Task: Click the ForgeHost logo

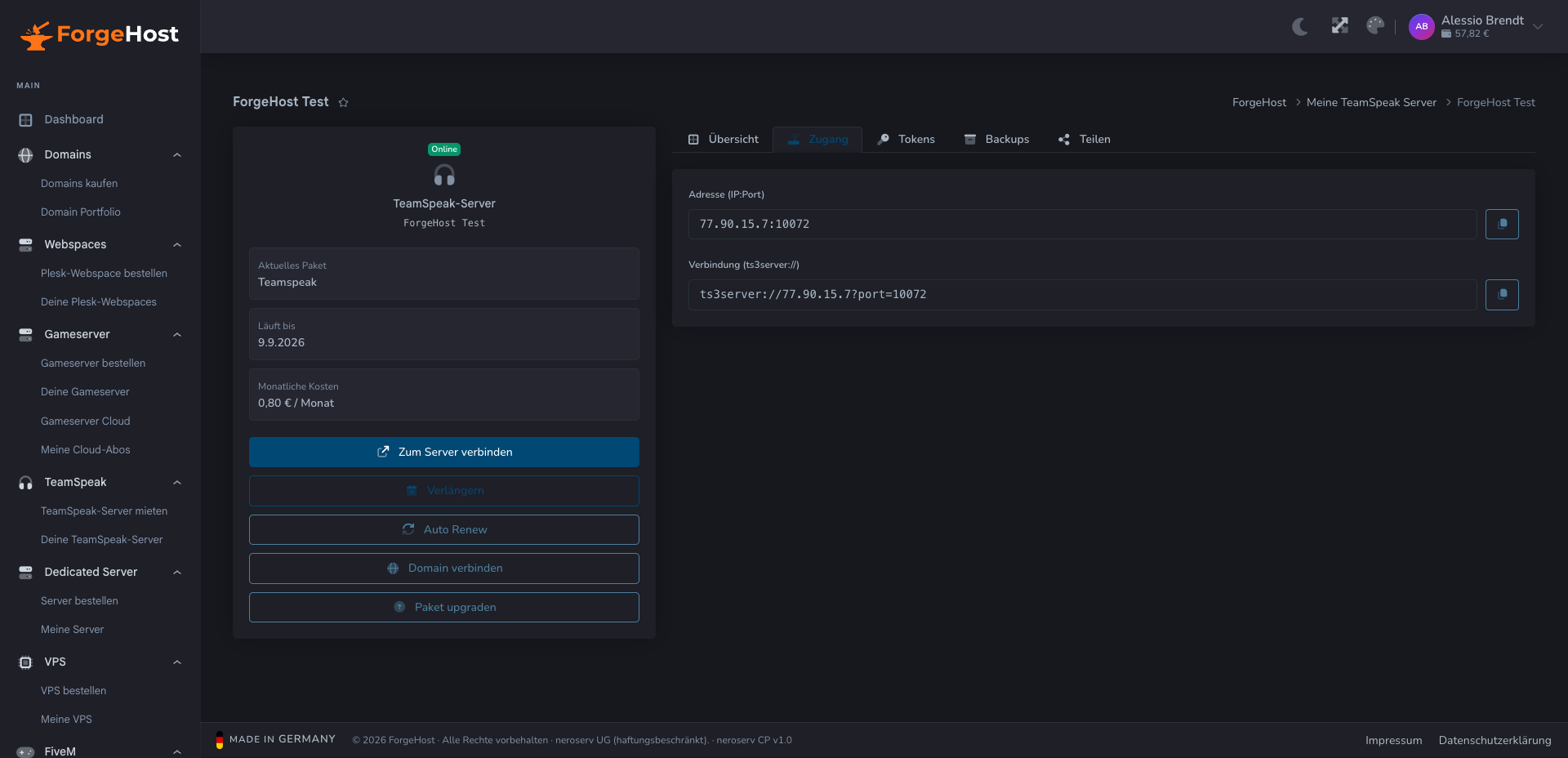Action: pyautogui.click(x=99, y=34)
